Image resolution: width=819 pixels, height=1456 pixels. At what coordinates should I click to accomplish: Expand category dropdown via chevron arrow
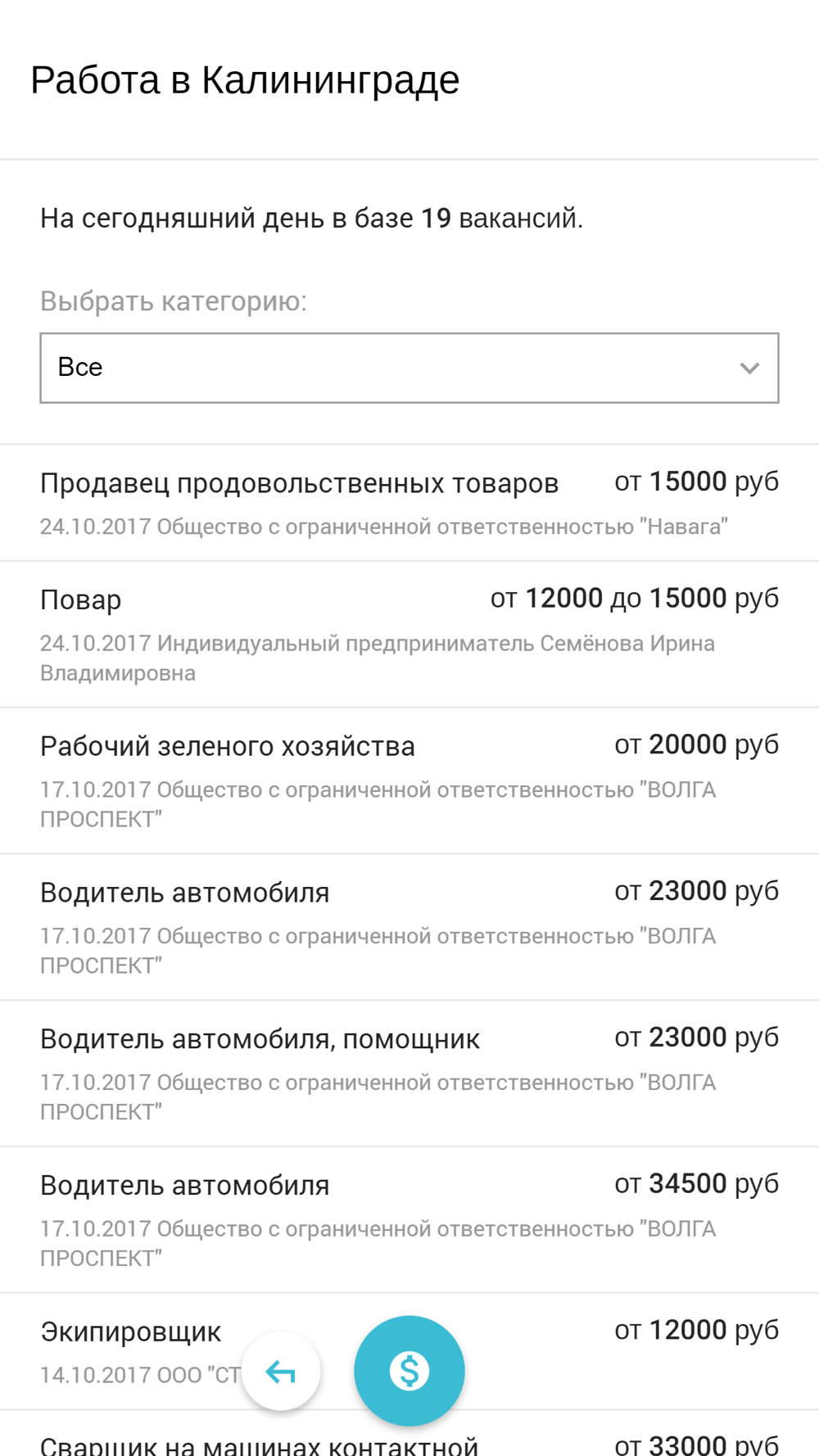pyautogui.click(x=749, y=369)
